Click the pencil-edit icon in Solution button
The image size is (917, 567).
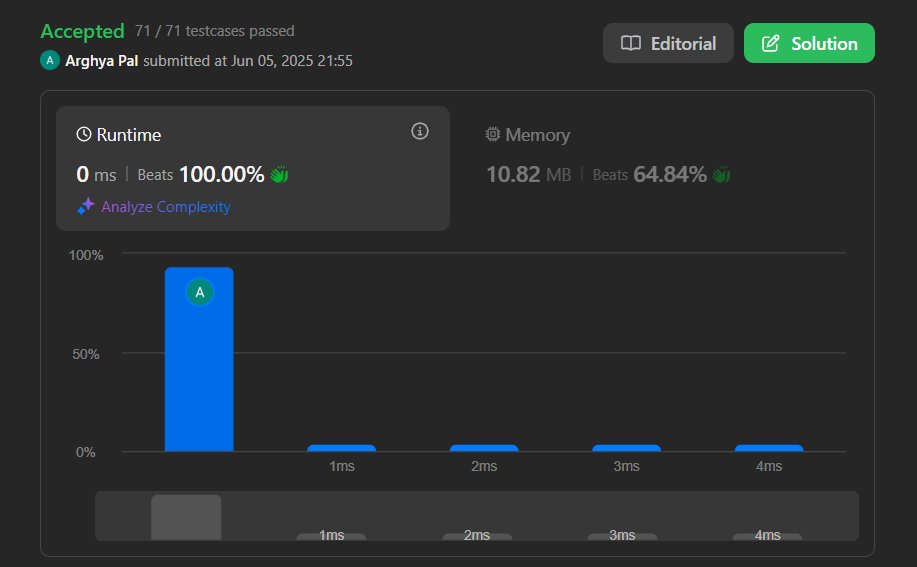(x=770, y=43)
